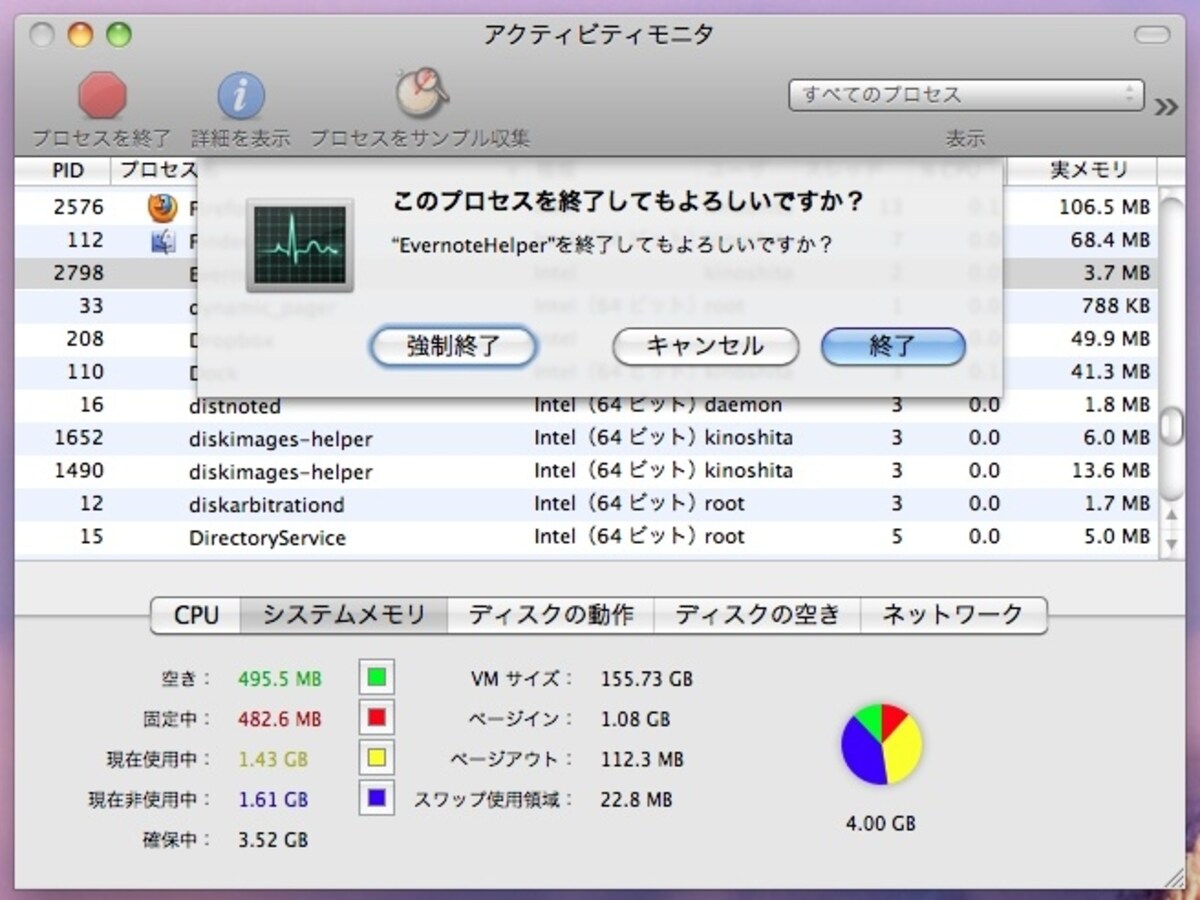Image resolution: width=1200 pixels, height=900 pixels.
Task: Confirm with the blue 終了 button
Action: tap(893, 347)
